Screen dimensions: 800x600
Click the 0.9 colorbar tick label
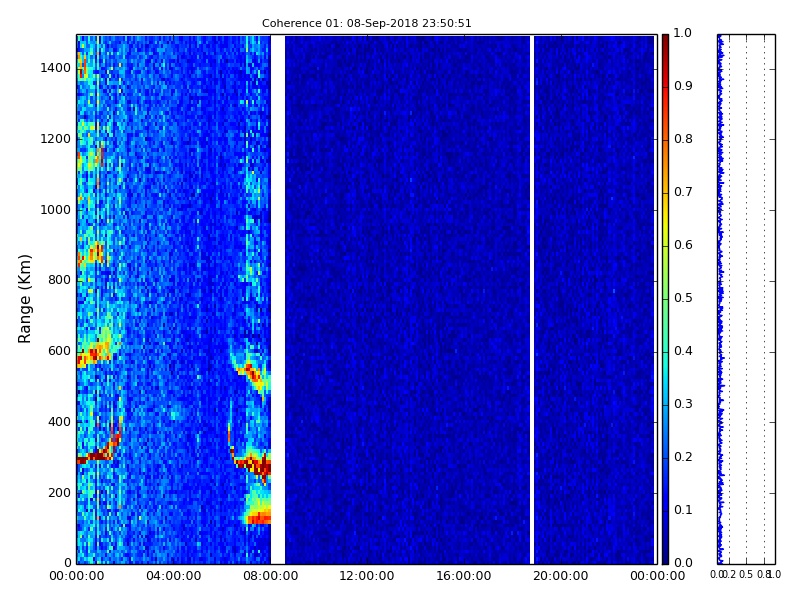683,86
